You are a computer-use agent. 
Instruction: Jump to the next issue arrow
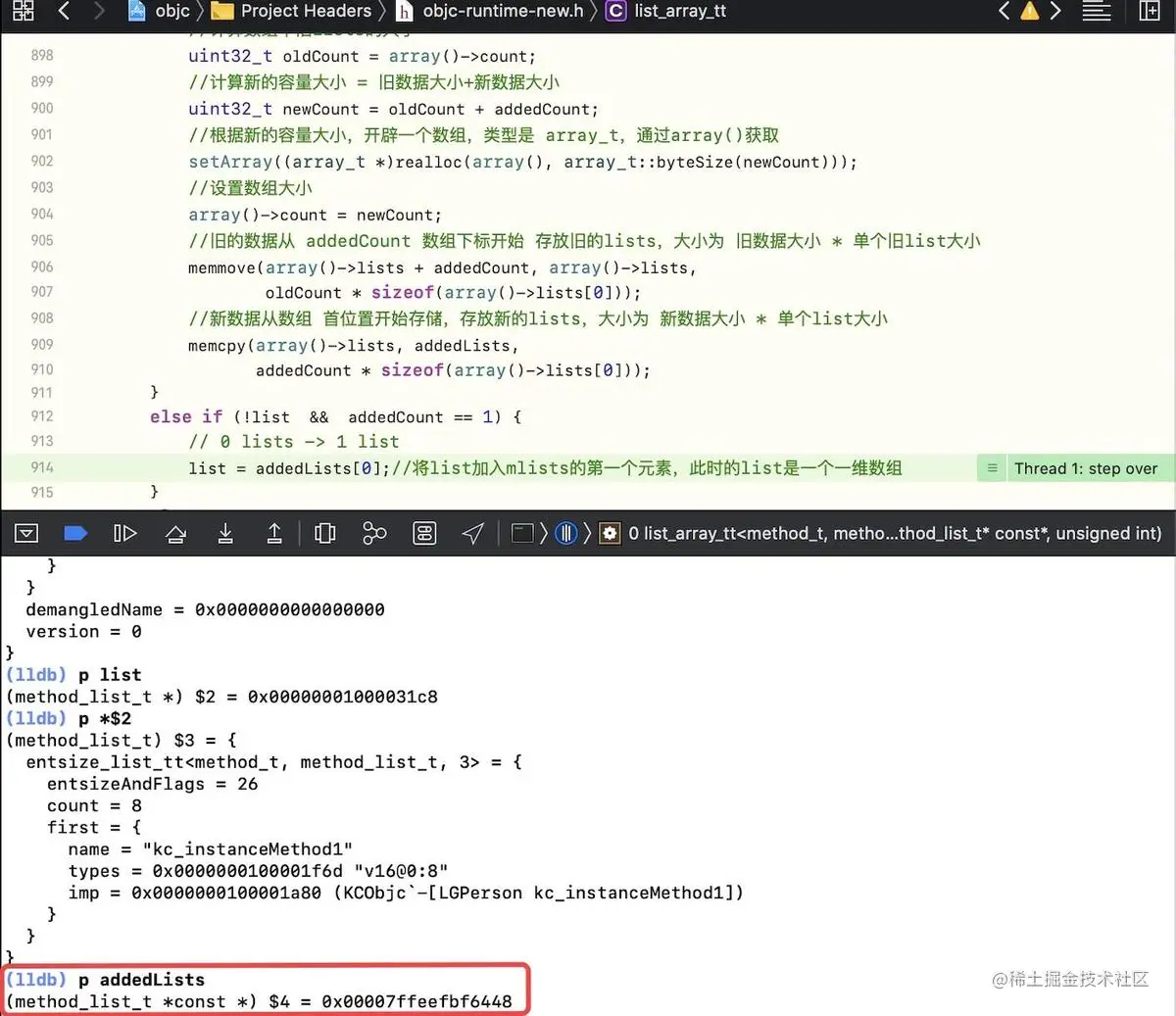pos(1055,11)
